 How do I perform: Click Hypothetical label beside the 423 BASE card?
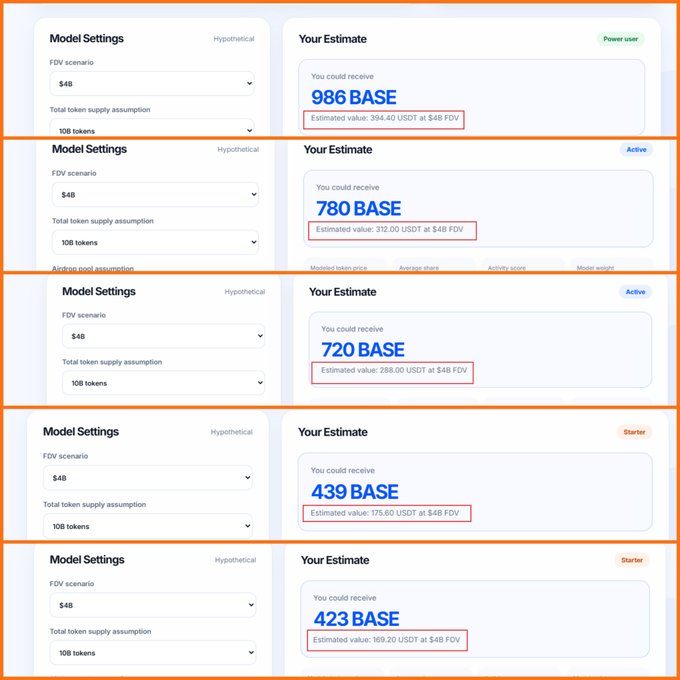click(x=235, y=560)
